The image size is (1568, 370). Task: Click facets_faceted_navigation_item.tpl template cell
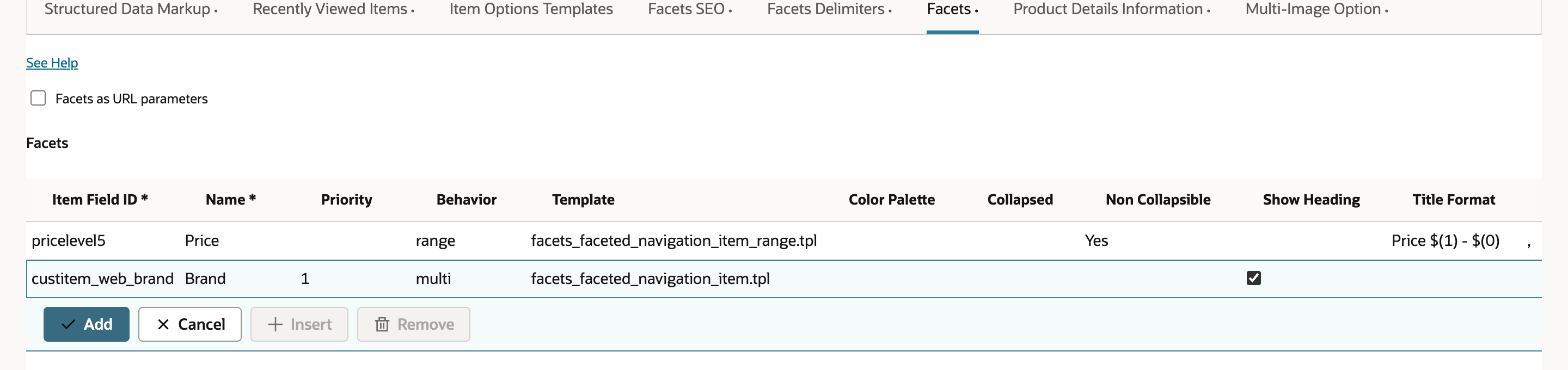[x=650, y=279]
